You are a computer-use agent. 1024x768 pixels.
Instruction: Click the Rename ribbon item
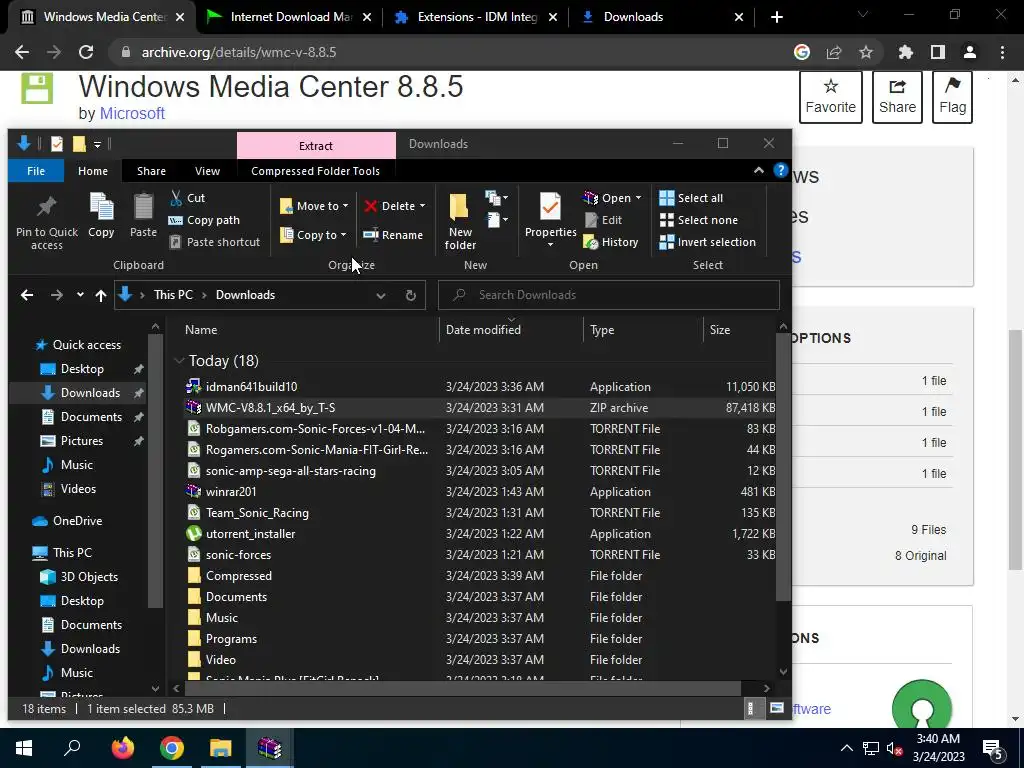click(393, 235)
